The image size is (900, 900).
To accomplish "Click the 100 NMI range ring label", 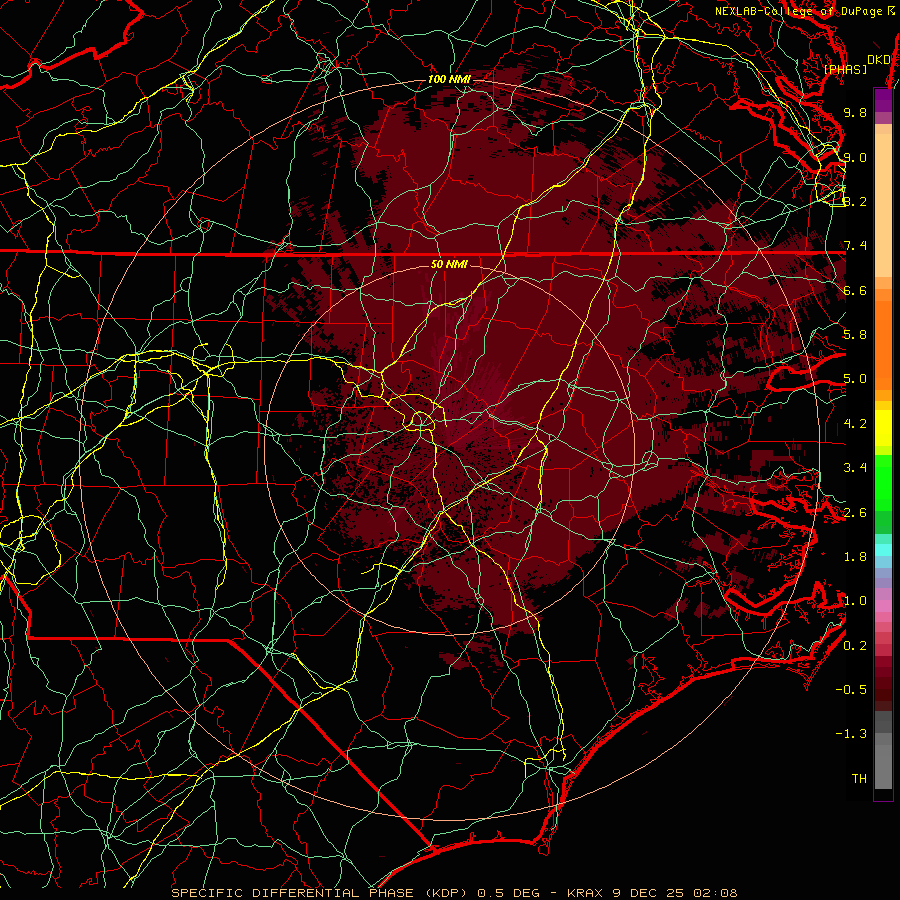I will pos(448,79).
